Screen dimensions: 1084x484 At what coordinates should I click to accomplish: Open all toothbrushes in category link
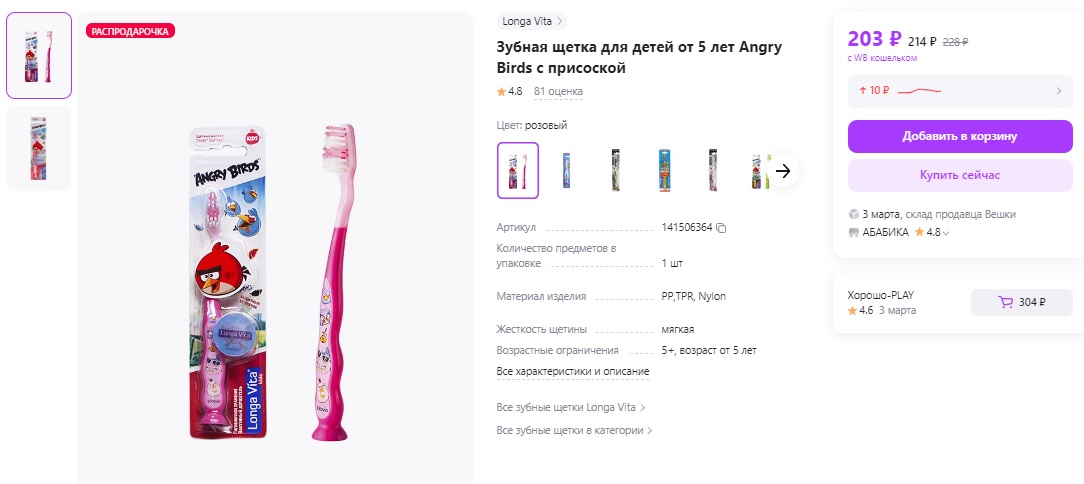coord(575,431)
